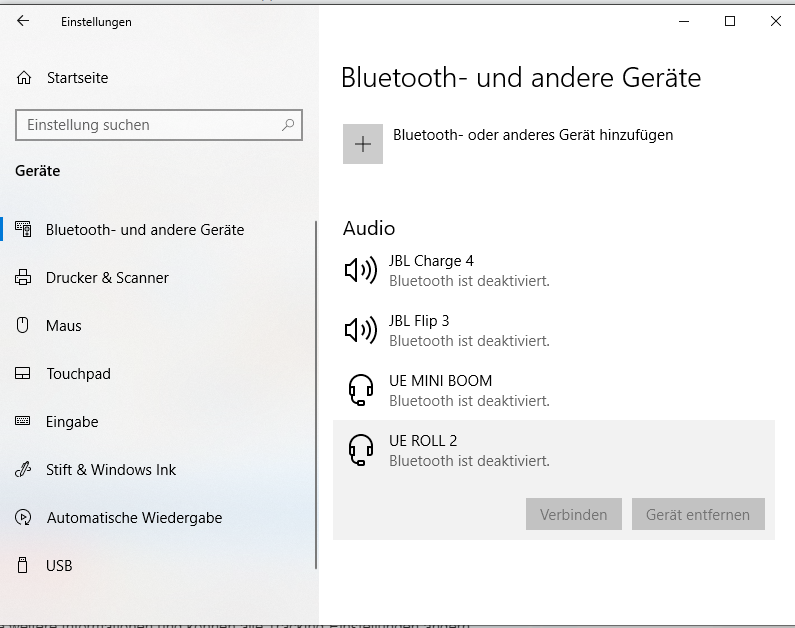Click the pen icon for Stift & Windows Ink
The image size is (795, 628).
(23, 470)
